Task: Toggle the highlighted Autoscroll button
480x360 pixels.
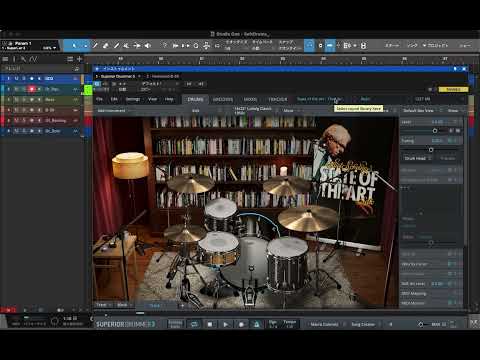Action: pyautogui.click(x=330, y=45)
